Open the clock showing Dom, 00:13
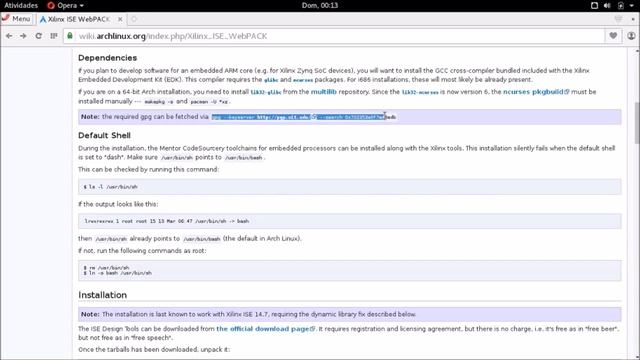The width and height of the screenshot is (640, 360). pos(320,5)
